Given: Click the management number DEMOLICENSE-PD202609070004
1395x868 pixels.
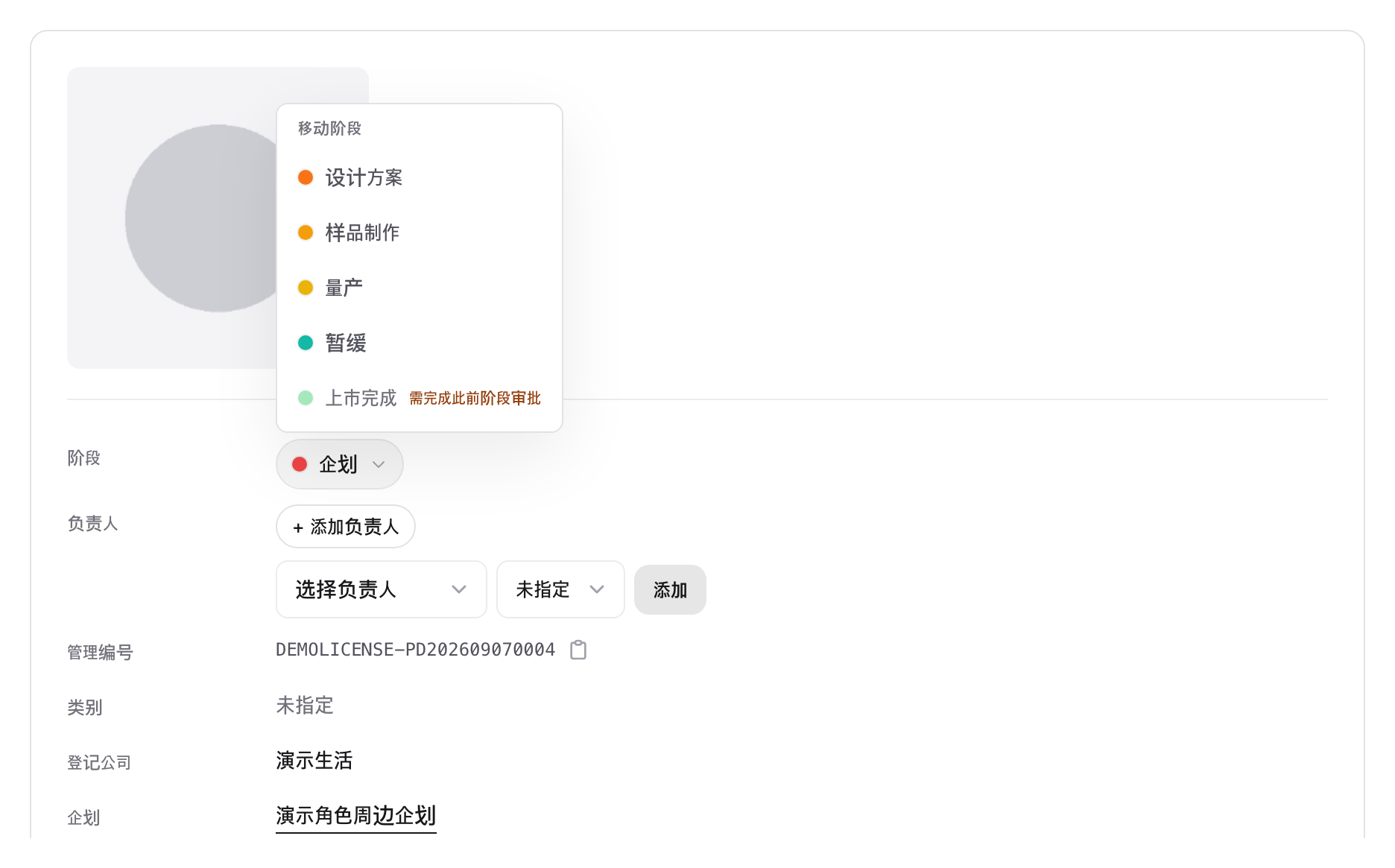Looking at the screenshot, I should coord(416,650).
